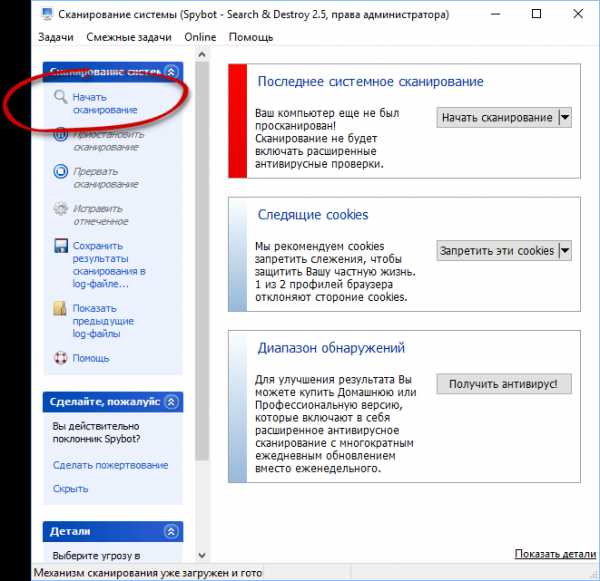Collapse the Сделайте, пожалуйс panel
Image resolution: width=600 pixels, height=581 pixels.
(171, 402)
